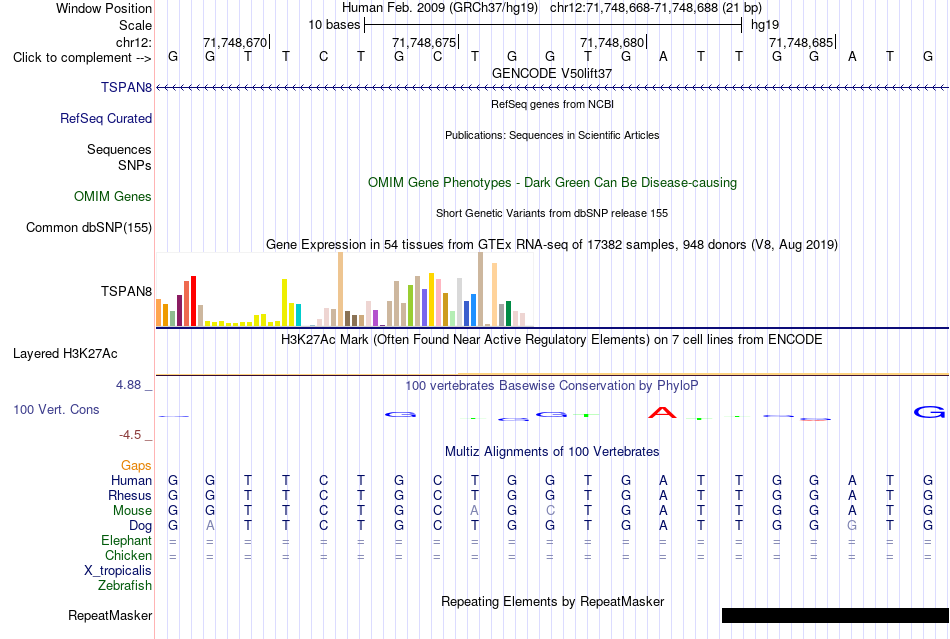Viewport: 950px width, 639px height.
Task: Open the GENCODE TSPAN8 gene label
Action: (x=127, y=87)
